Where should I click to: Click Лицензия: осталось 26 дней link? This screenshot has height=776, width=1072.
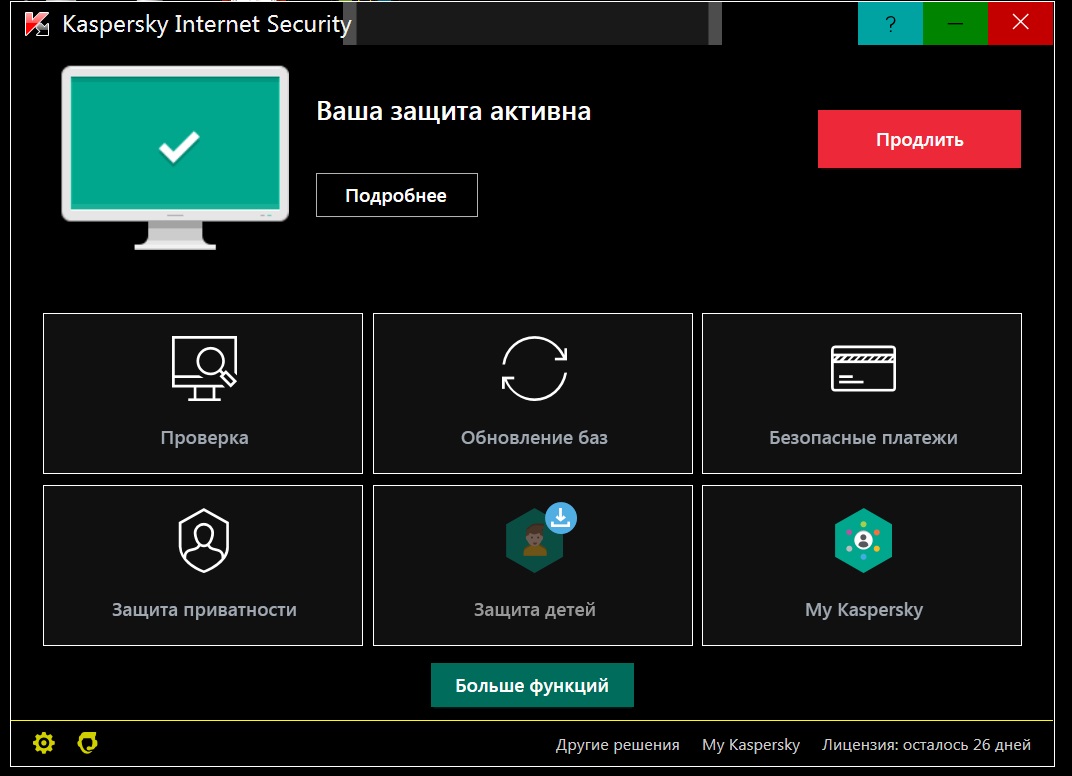[x=926, y=745]
